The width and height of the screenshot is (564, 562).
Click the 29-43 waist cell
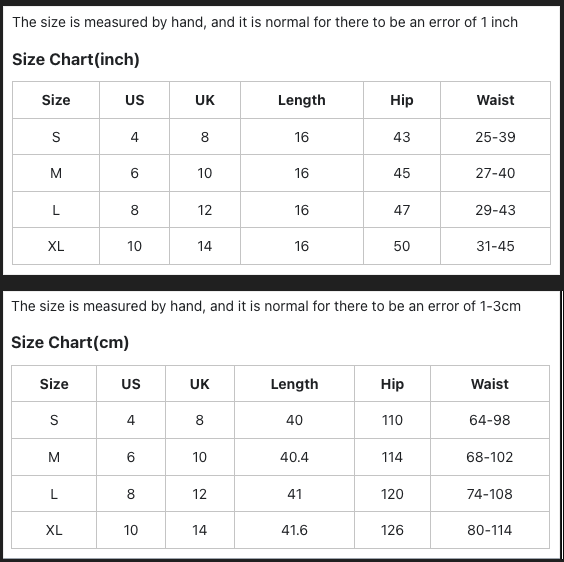click(x=495, y=210)
